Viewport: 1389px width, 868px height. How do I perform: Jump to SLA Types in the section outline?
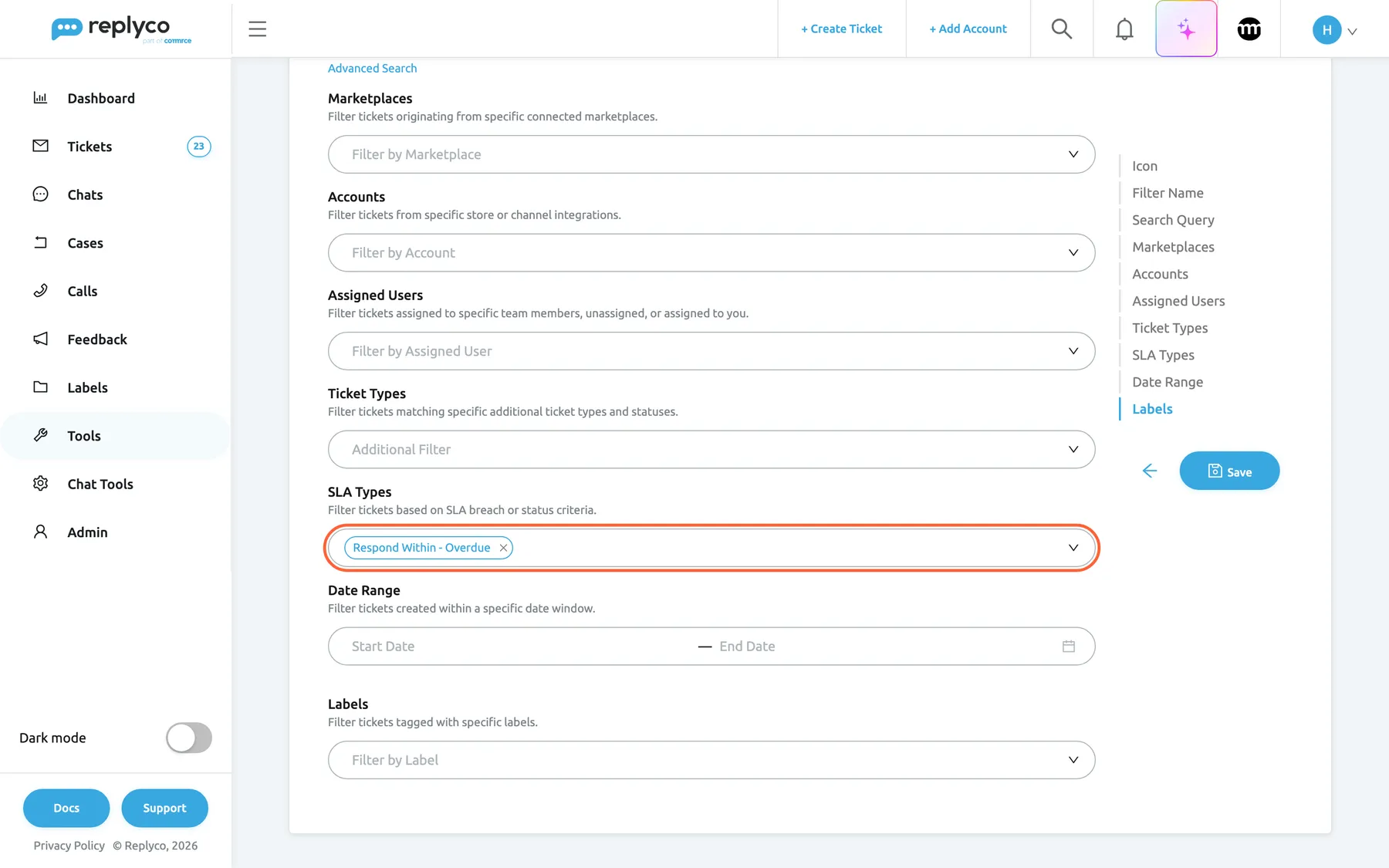(x=1163, y=355)
